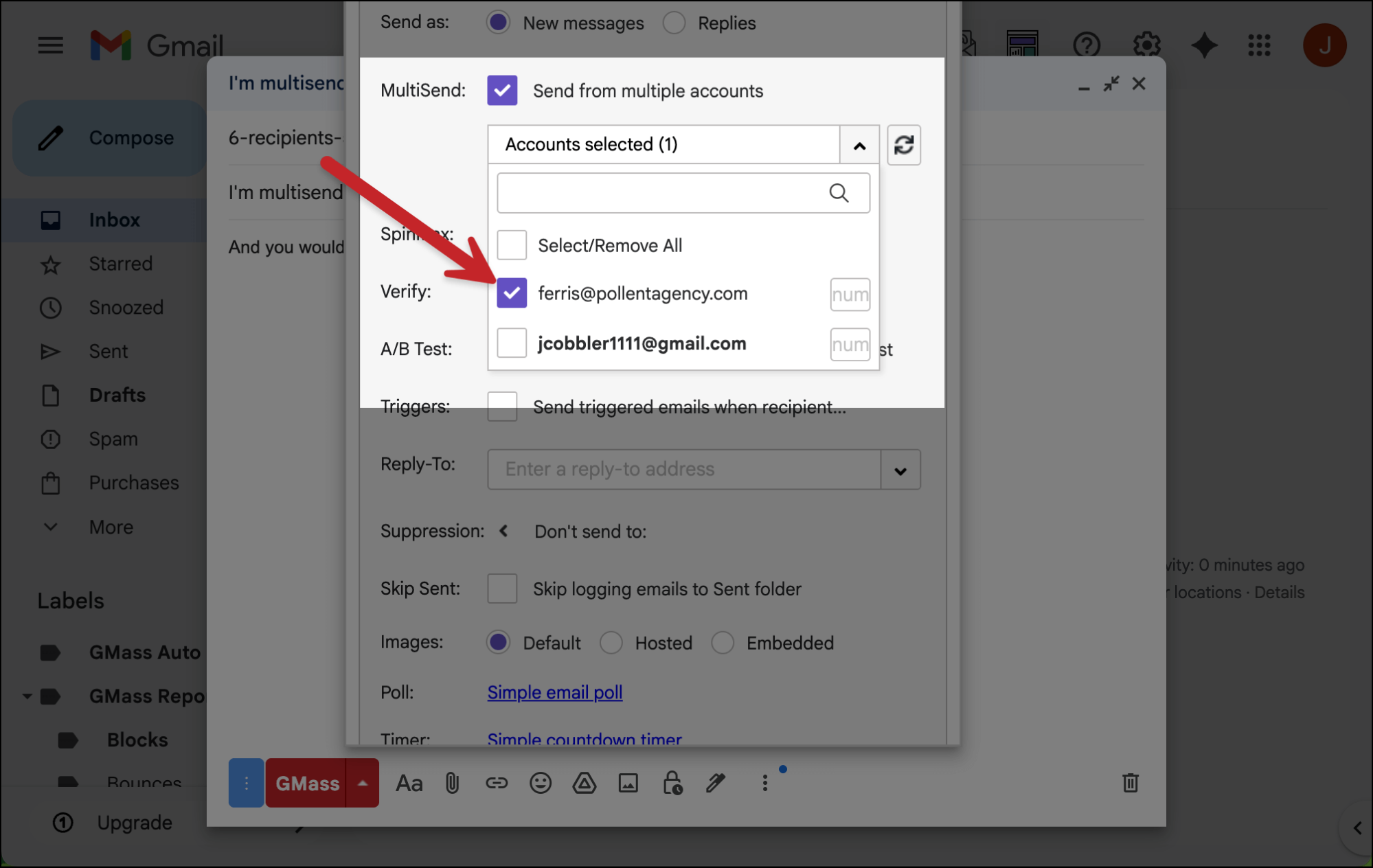
Task: Open the emoji picker icon
Action: [541, 783]
